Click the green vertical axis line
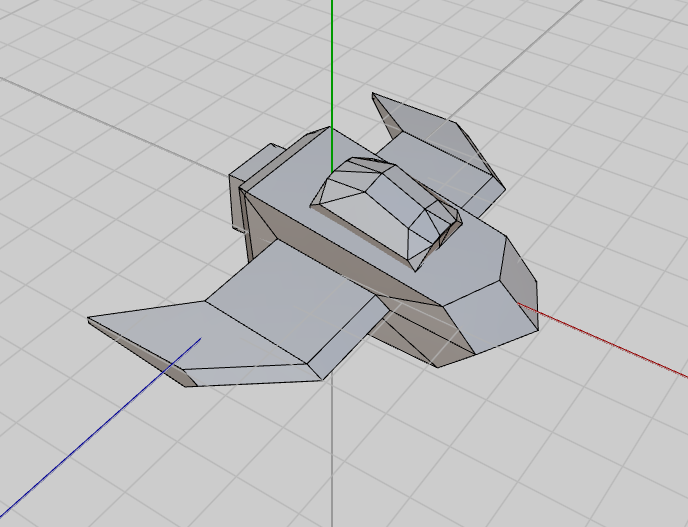This screenshot has height=527, width=688. tap(332, 86)
